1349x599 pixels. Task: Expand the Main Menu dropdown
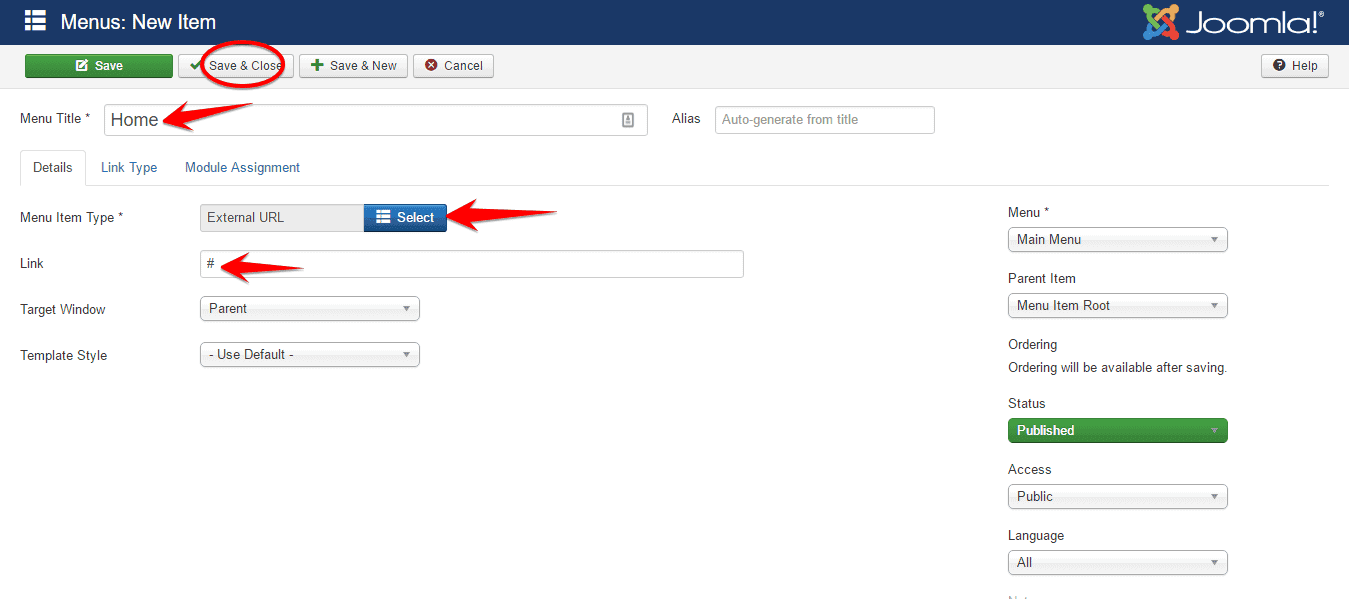click(1117, 240)
